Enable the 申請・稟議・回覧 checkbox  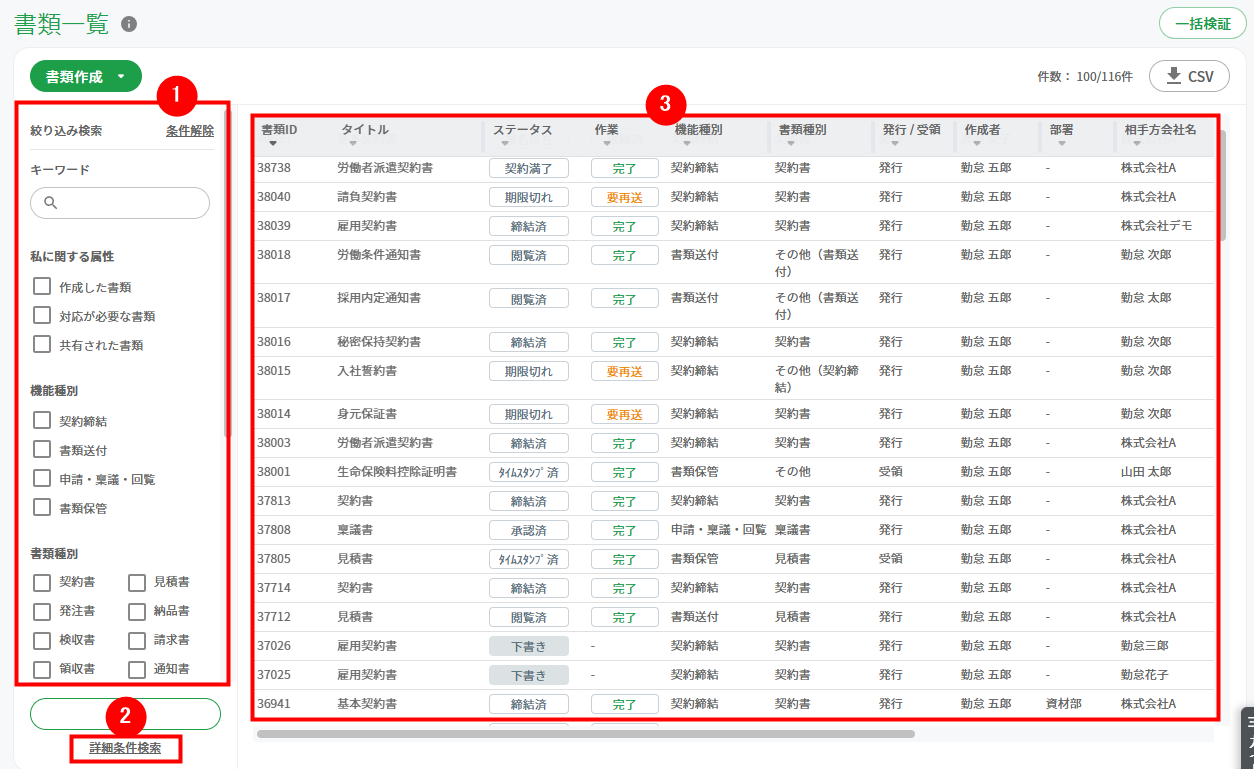tap(42, 478)
